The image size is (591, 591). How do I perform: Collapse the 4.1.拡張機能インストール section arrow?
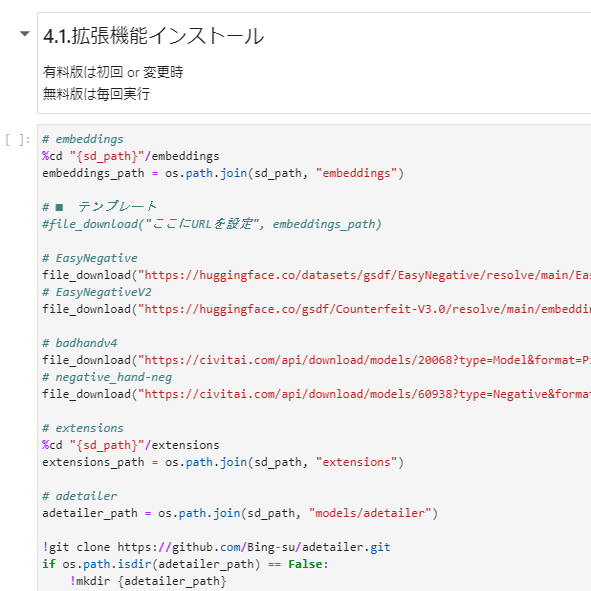coord(24,34)
